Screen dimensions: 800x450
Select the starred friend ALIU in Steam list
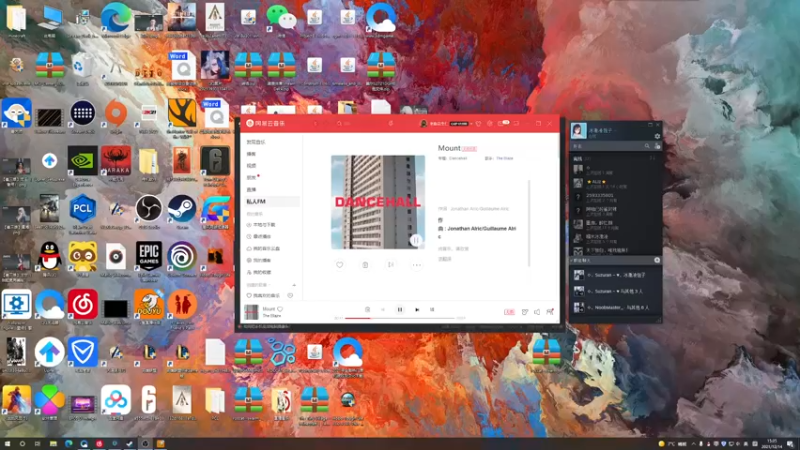click(x=615, y=183)
